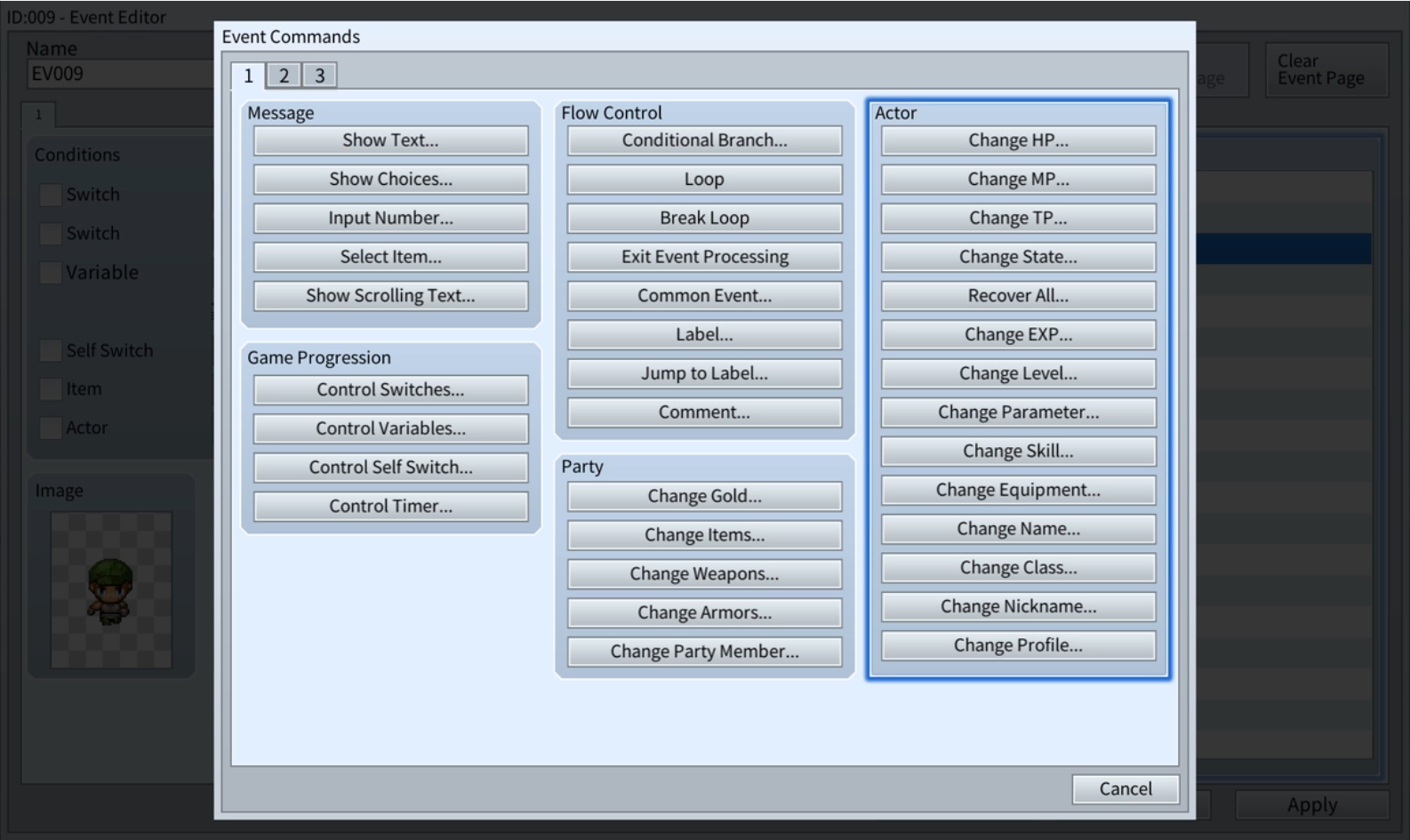Click Recover All button
Viewport: 1410px width, 840px height.
[x=1018, y=296]
